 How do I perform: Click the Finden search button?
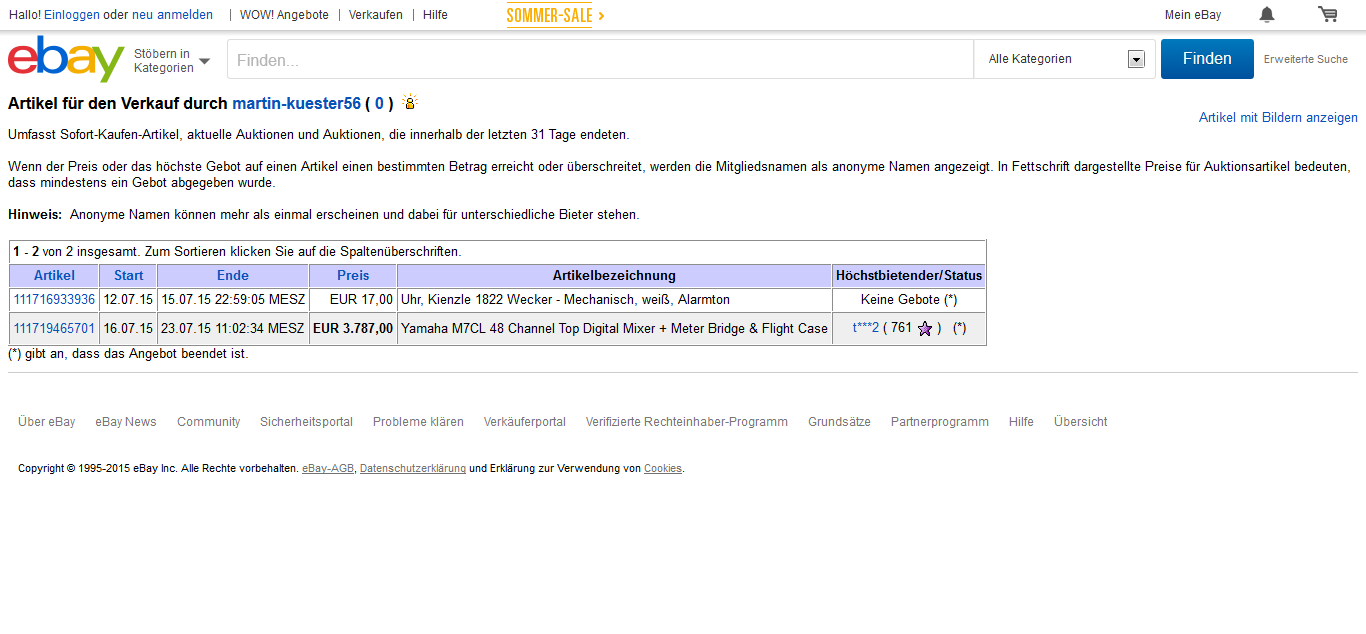(x=1207, y=59)
